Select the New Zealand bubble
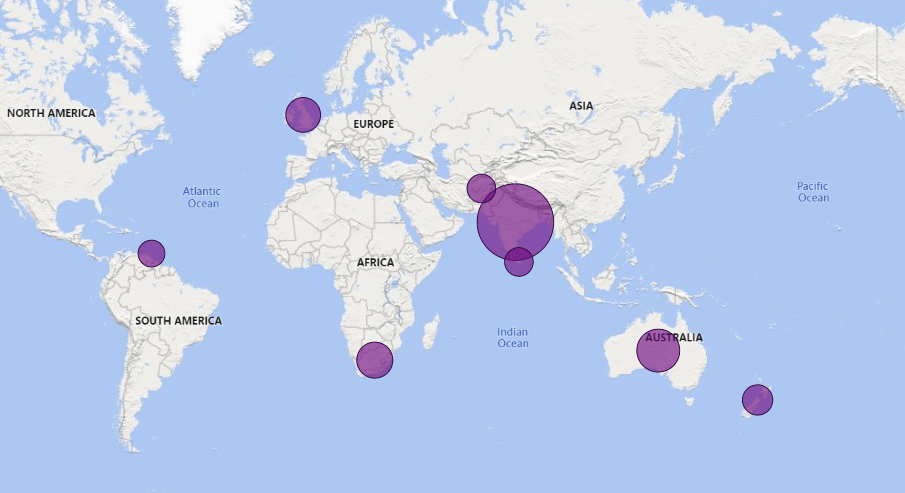 (x=757, y=401)
